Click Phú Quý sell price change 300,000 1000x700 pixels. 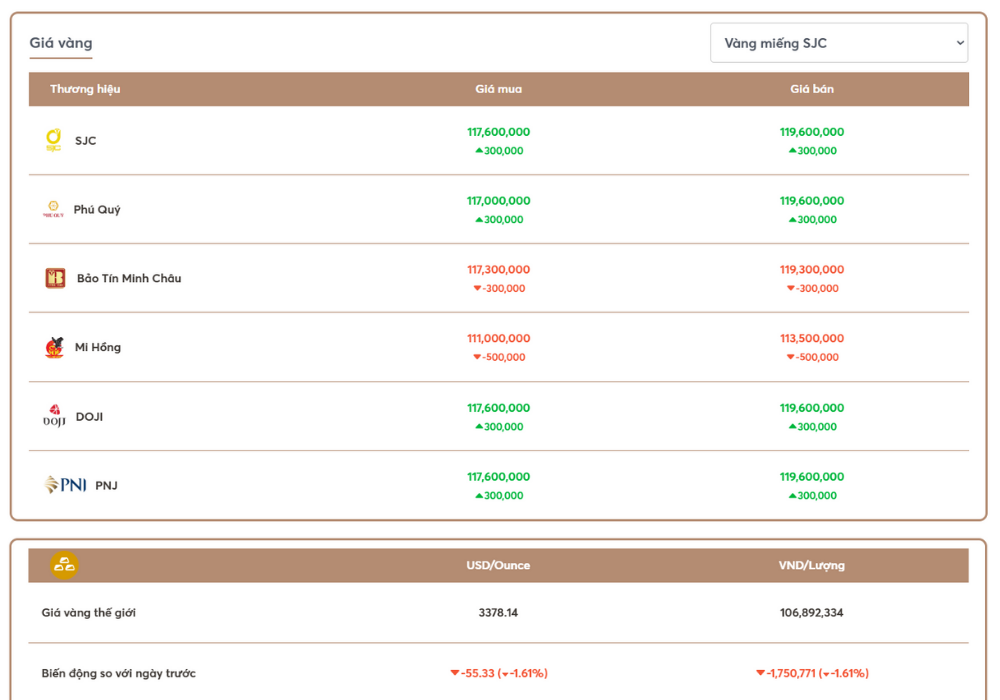pos(812,220)
